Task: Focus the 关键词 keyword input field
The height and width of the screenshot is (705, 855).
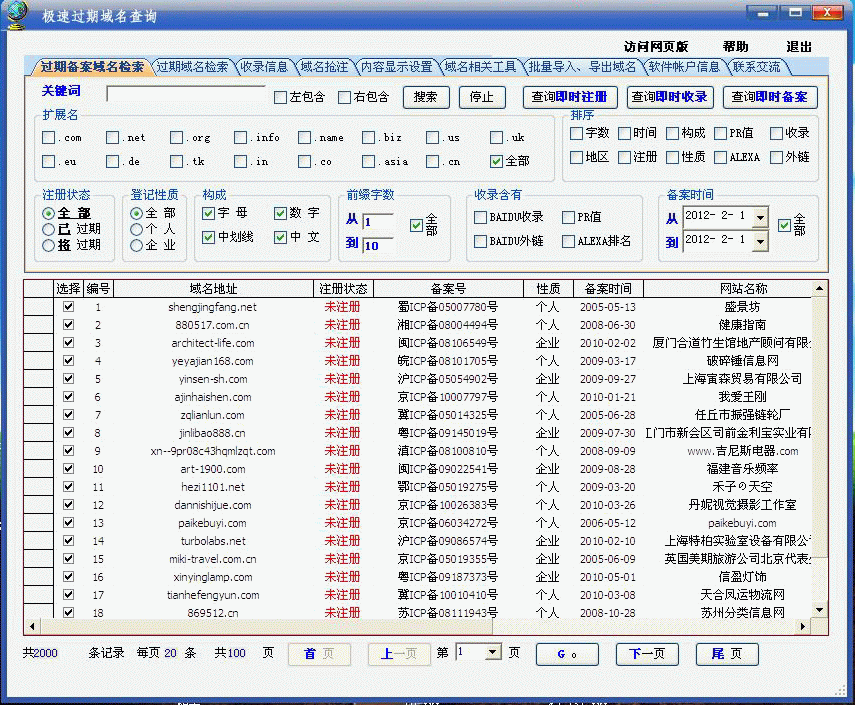Action: coord(186,94)
